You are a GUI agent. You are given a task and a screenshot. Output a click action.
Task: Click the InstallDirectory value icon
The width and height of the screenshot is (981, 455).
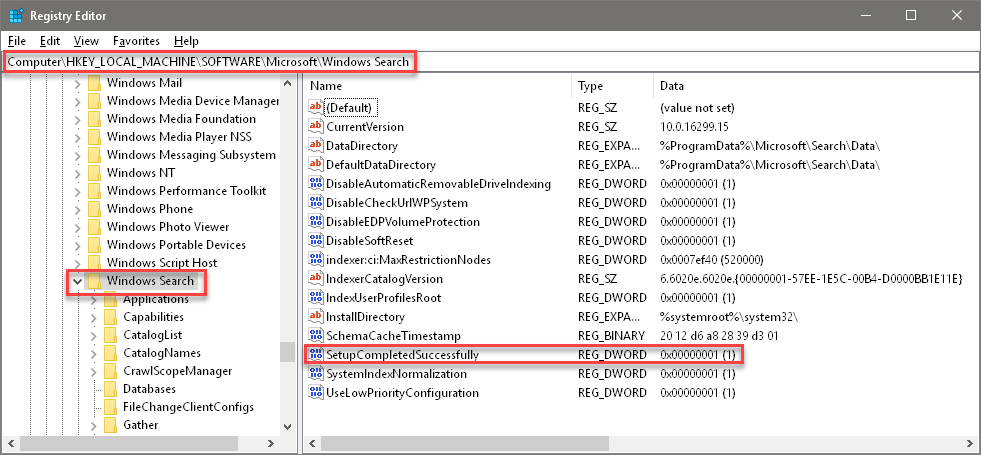coord(316,317)
